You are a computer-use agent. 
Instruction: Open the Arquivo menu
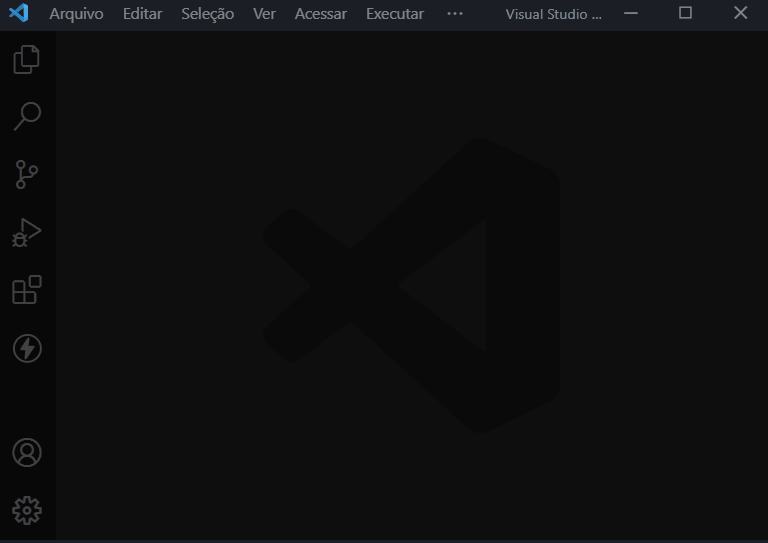[x=76, y=14]
